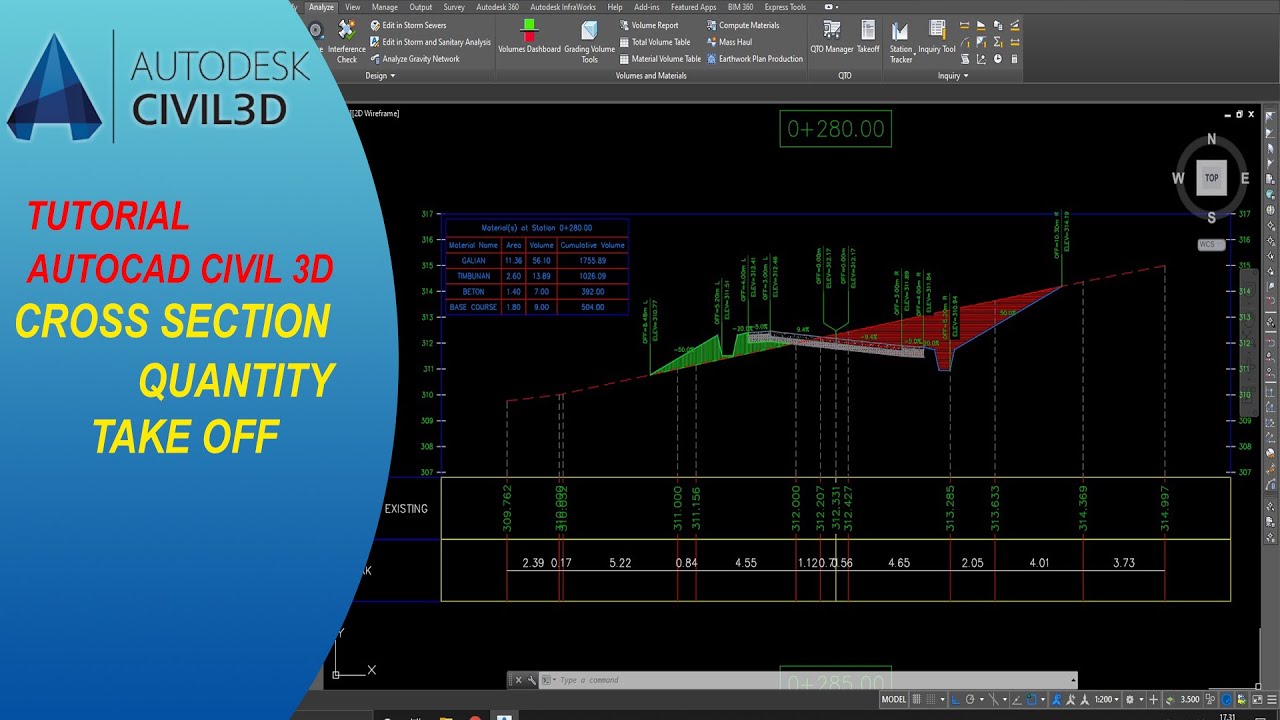
Task: Toggle isometric drafting in status bar
Action: tap(994, 700)
